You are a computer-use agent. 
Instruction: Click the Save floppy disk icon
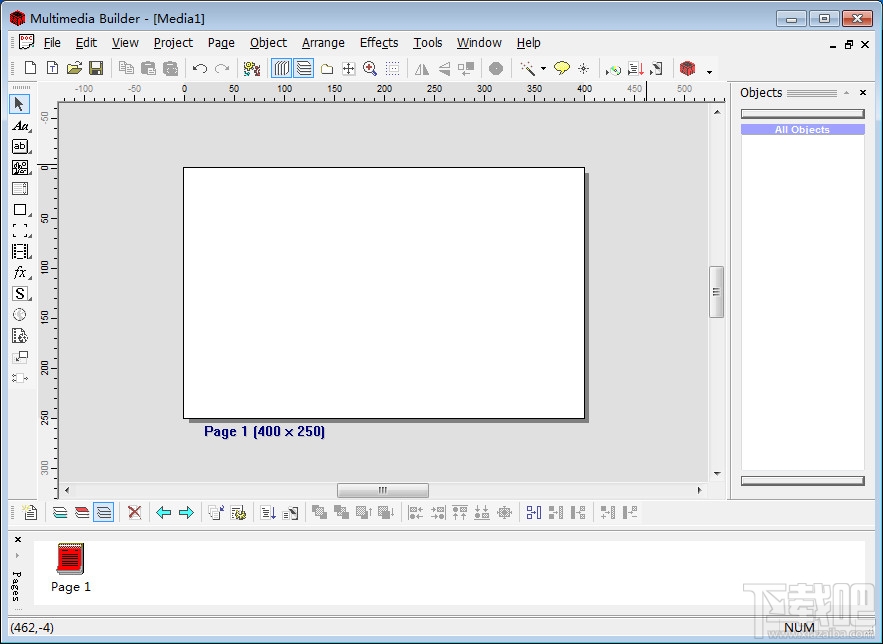[x=96, y=69]
